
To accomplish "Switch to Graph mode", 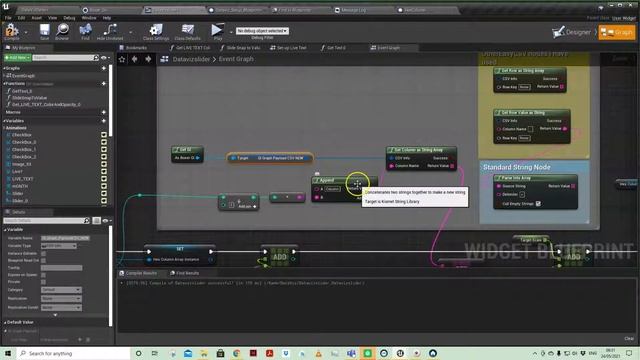I will tap(617, 32).
